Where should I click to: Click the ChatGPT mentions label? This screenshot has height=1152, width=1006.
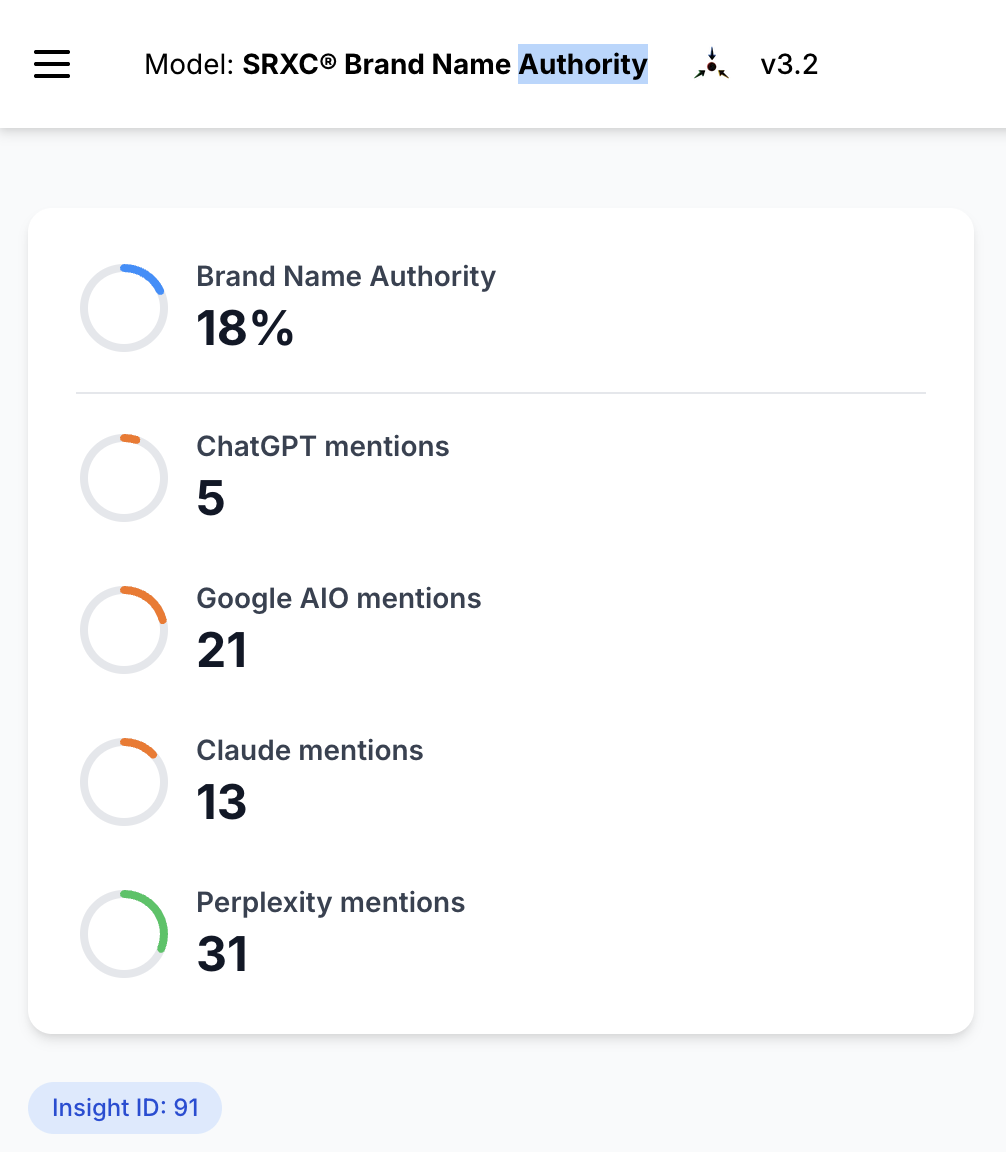tap(323, 446)
